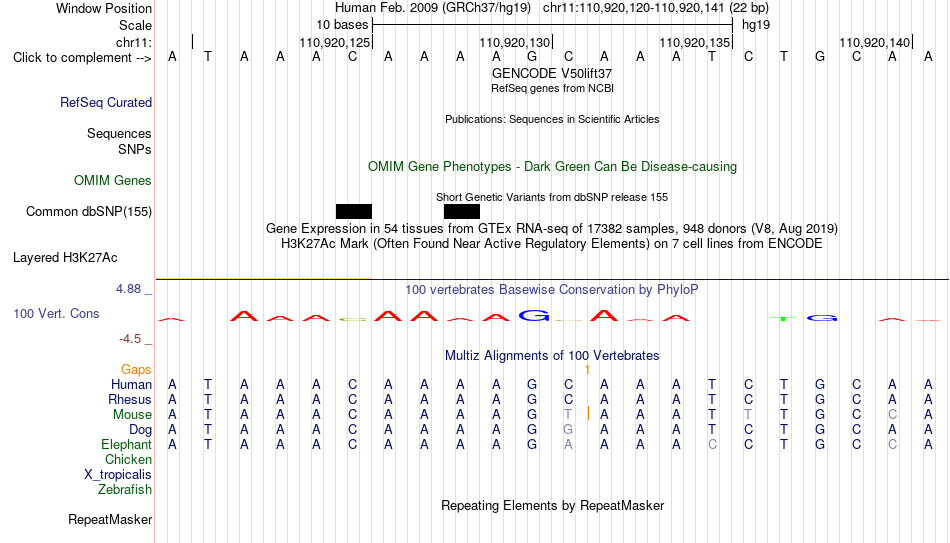Click the 110,920,135 ruler coordinate
The height and width of the screenshot is (543, 950).
694,42
